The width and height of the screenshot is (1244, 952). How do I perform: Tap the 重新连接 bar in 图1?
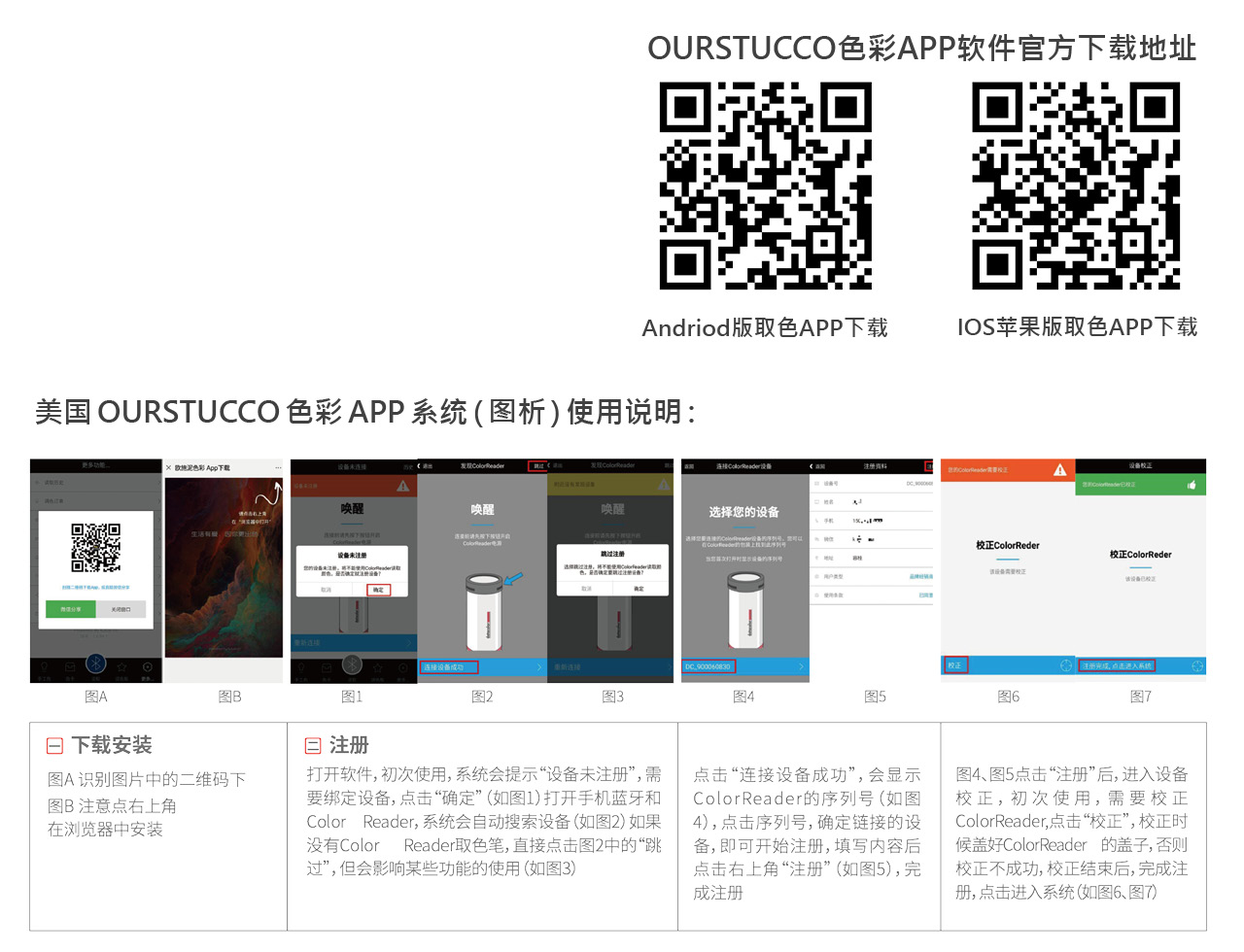coord(354,643)
